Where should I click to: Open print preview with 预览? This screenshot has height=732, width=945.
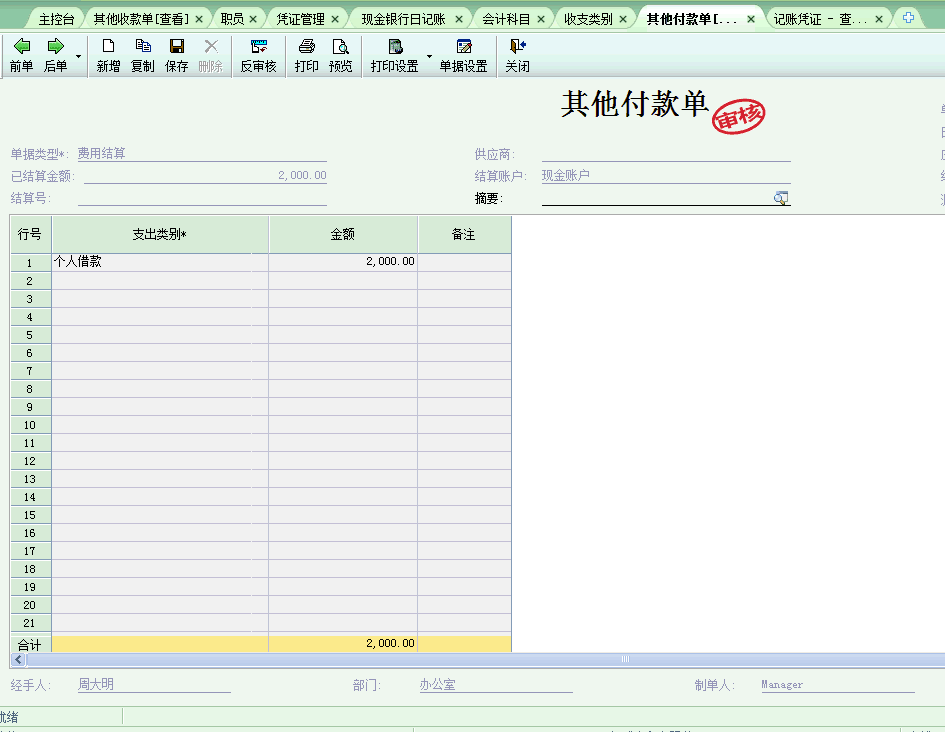pos(341,55)
